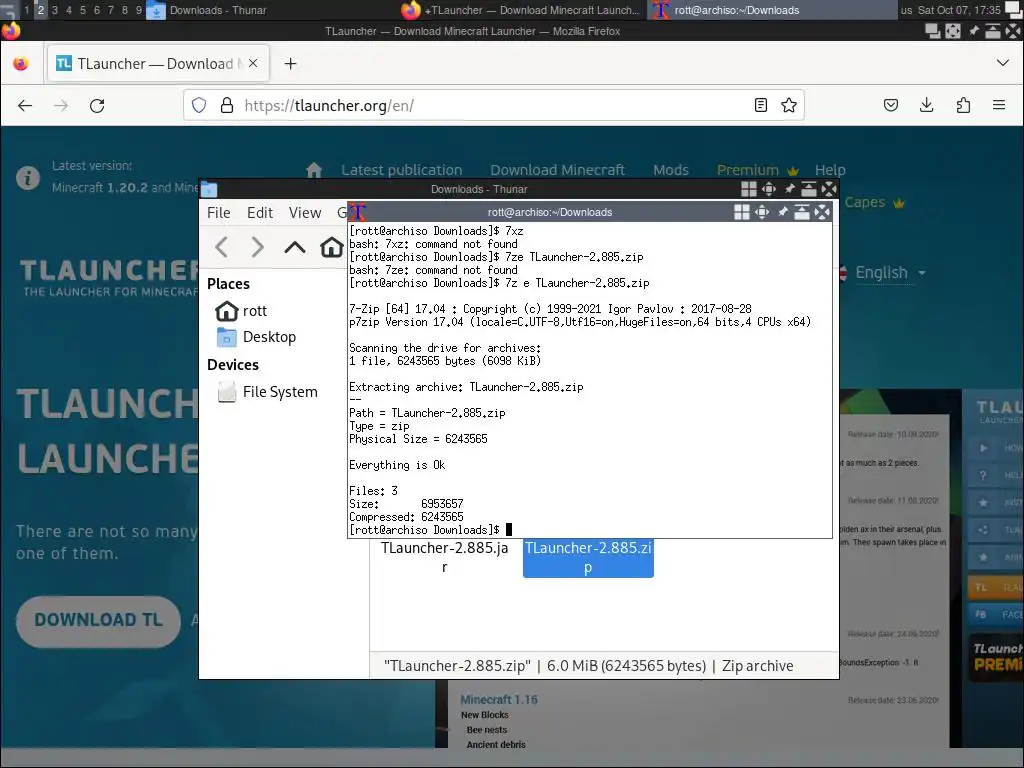Click four-arrow move icon on terminal titlebar
Image resolution: width=1024 pixels, height=768 pixels.
tap(761, 212)
